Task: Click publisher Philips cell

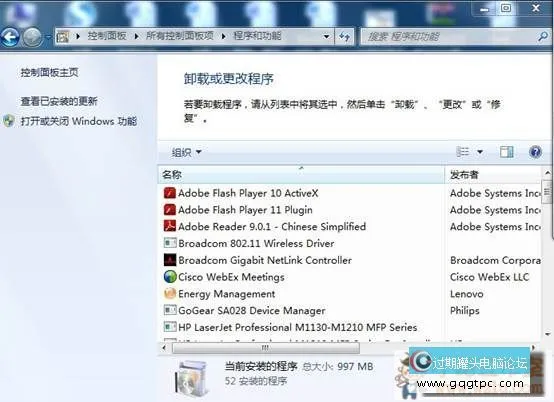Action: tap(465, 311)
